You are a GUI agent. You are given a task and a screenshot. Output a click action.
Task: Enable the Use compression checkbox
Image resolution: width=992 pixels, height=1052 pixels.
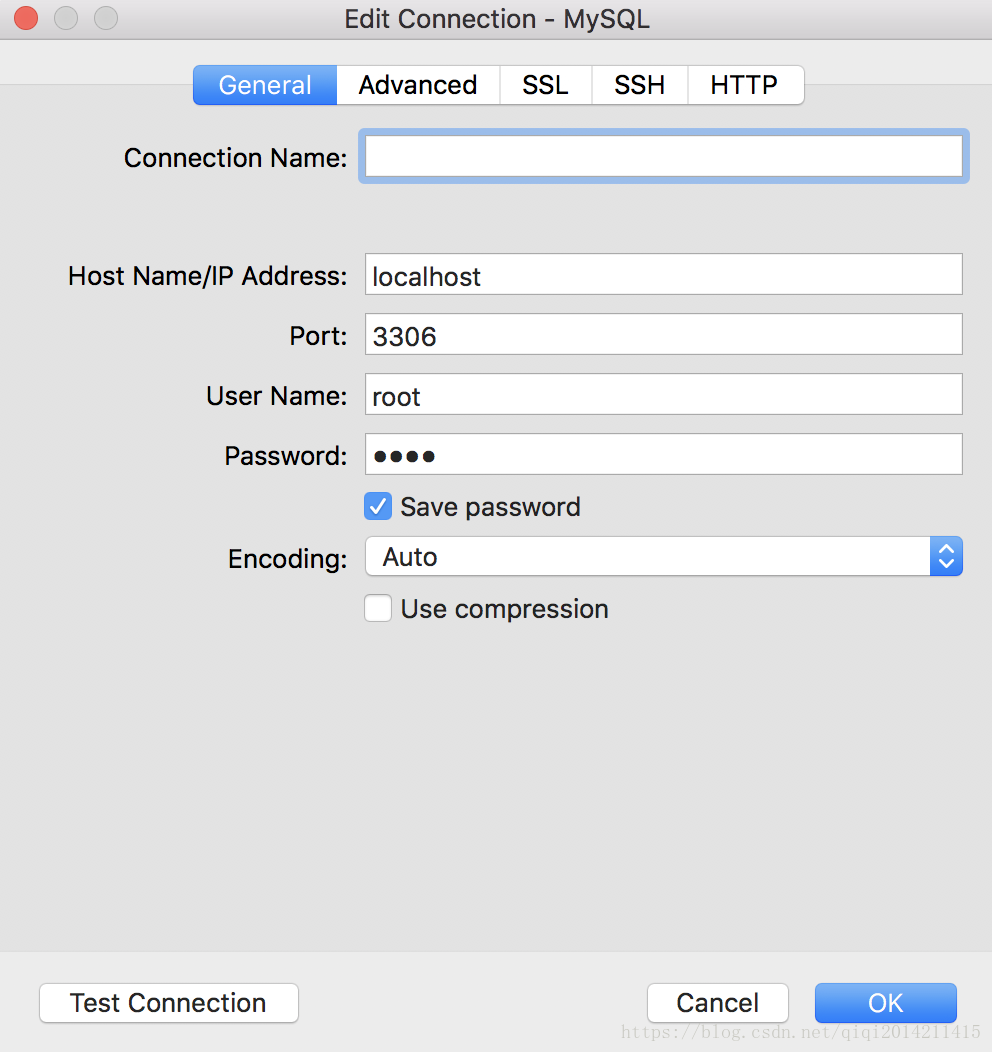pyautogui.click(x=378, y=609)
